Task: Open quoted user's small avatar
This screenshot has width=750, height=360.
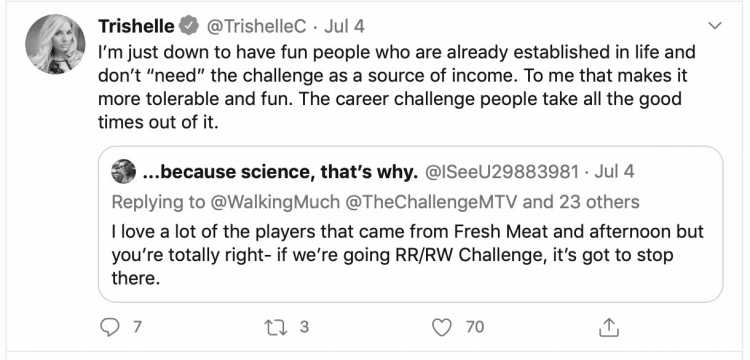Action: pyautogui.click(x=123, y=172)
